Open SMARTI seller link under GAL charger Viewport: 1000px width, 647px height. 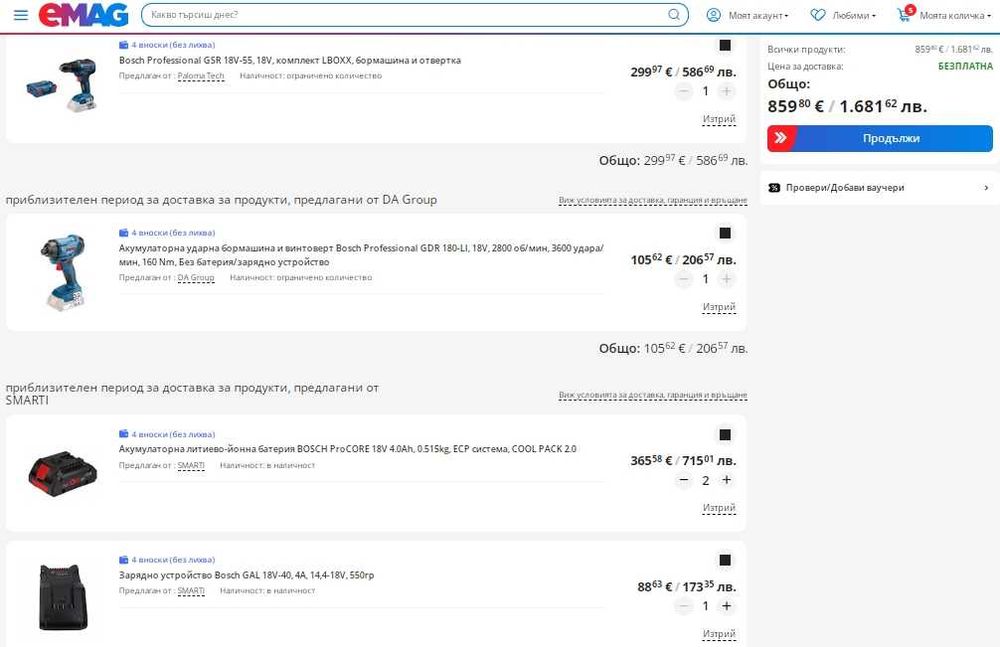[x=191, y=591]
